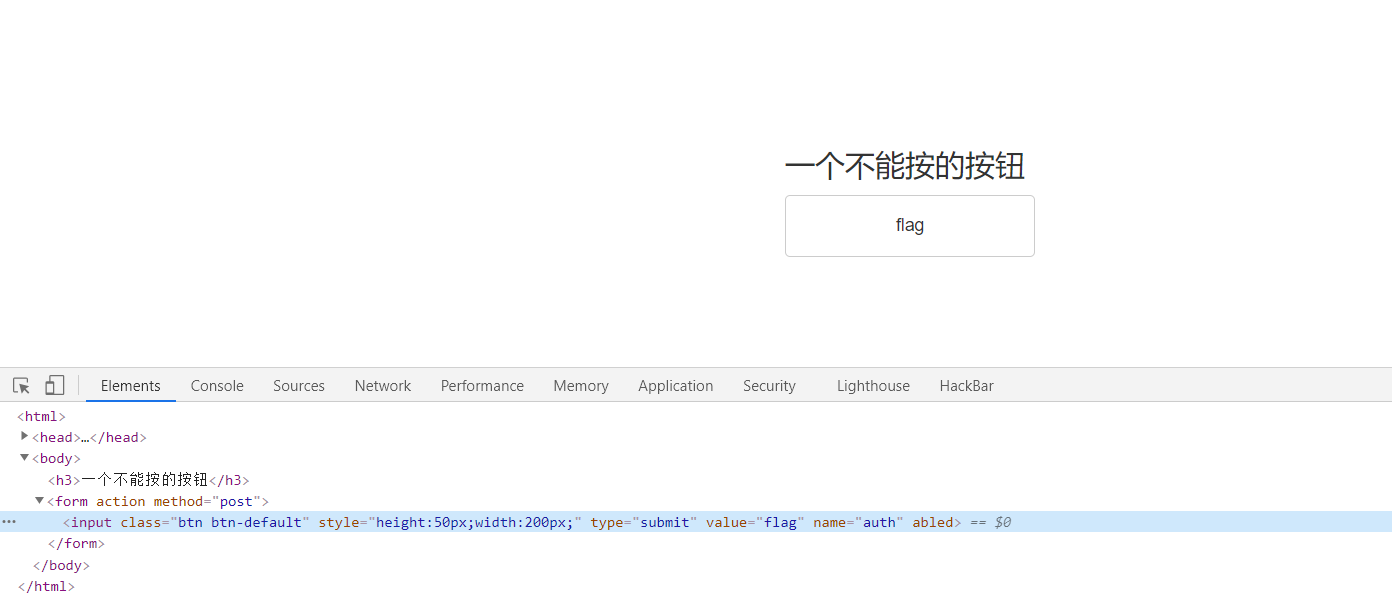The image size is (1392, 607).
Task: Click the "btn btn-default" class value
Action: pyautogui.click(x=240, y=522)
